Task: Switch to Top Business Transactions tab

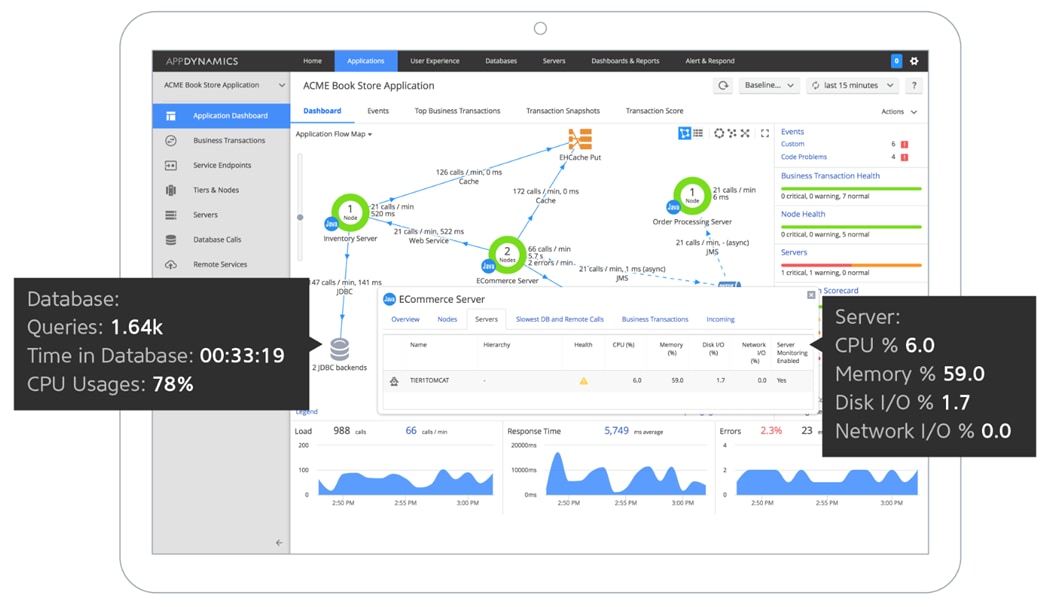Action: tap(457, 111)
